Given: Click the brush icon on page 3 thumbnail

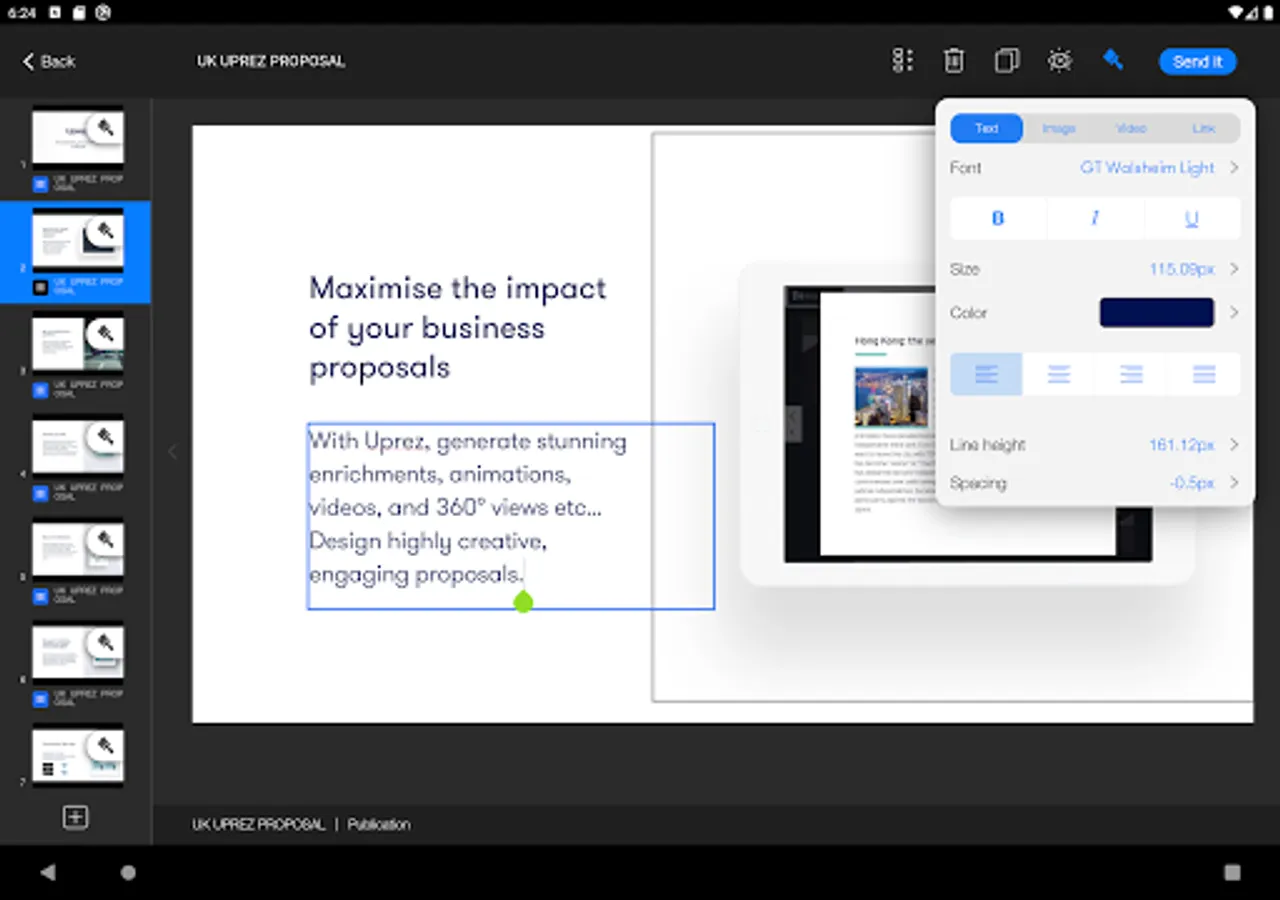Looking at the screenshot, I should [x=105, y=334].
